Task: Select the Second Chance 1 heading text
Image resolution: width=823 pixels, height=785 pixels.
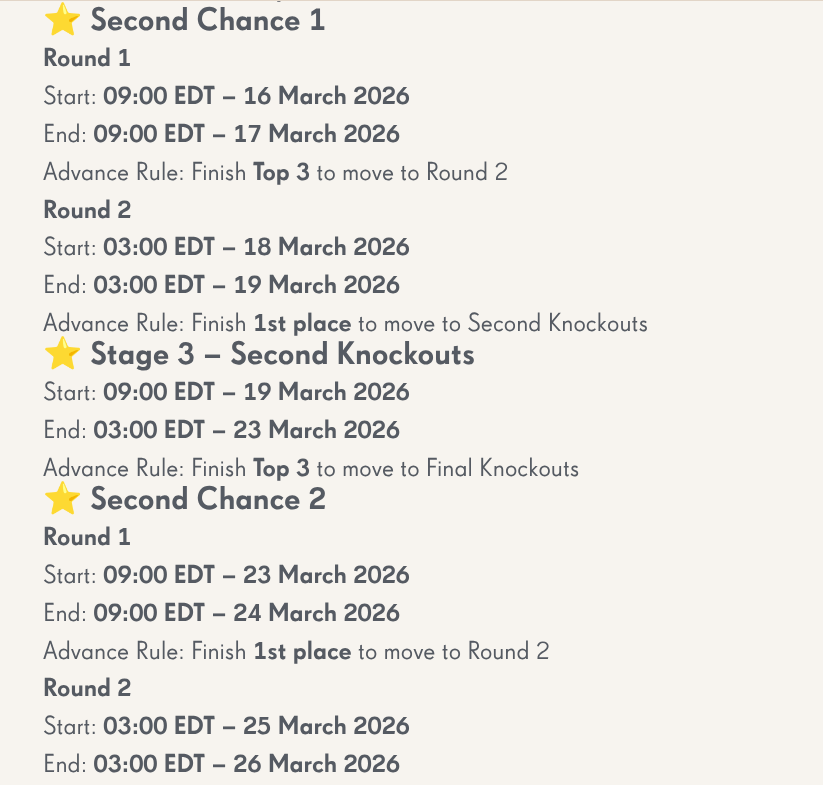Action: pos(207,21)
